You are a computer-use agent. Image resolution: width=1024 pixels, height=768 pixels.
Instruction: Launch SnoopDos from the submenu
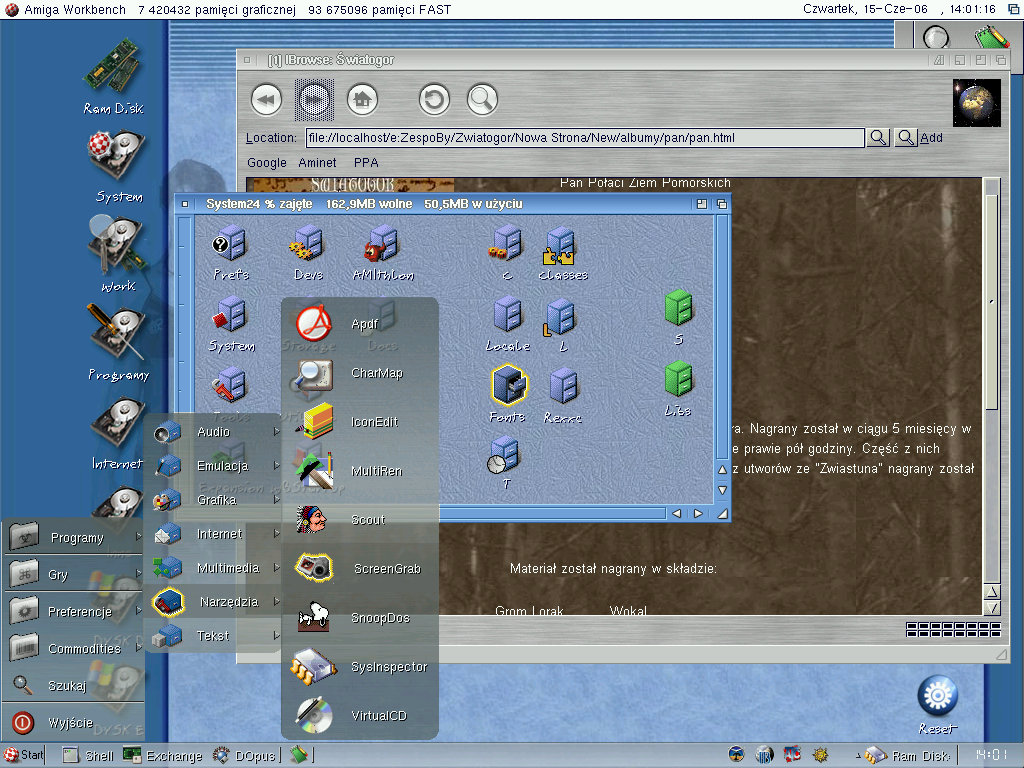pyautogui.click(x=360, y=618)
